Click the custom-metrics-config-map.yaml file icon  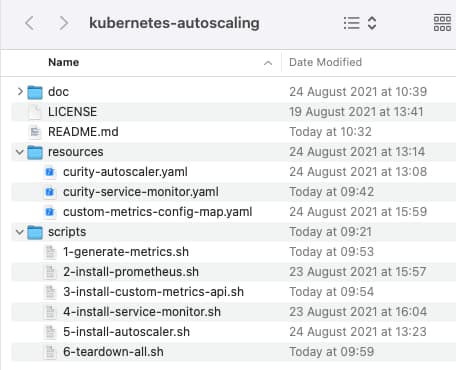click(x=50, y=212)
